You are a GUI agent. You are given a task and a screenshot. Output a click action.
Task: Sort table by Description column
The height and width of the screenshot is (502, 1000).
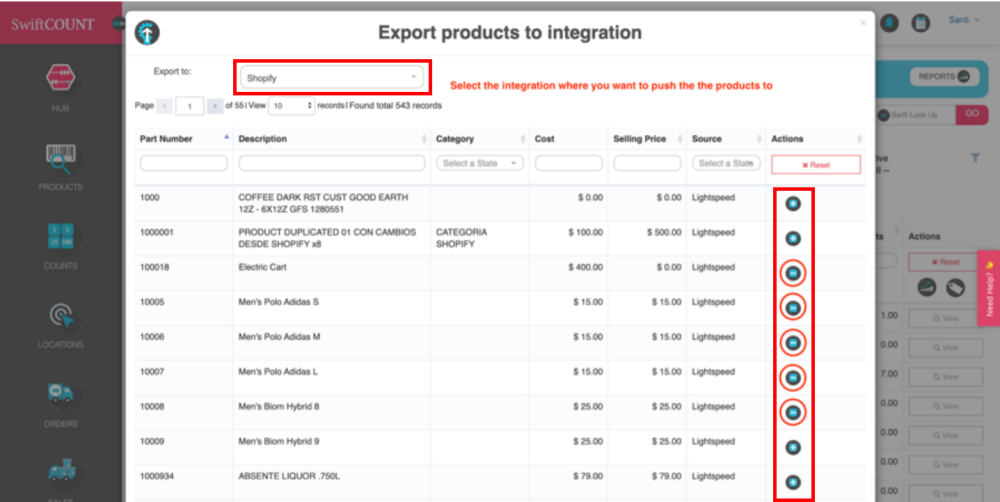tap(424, 139)
